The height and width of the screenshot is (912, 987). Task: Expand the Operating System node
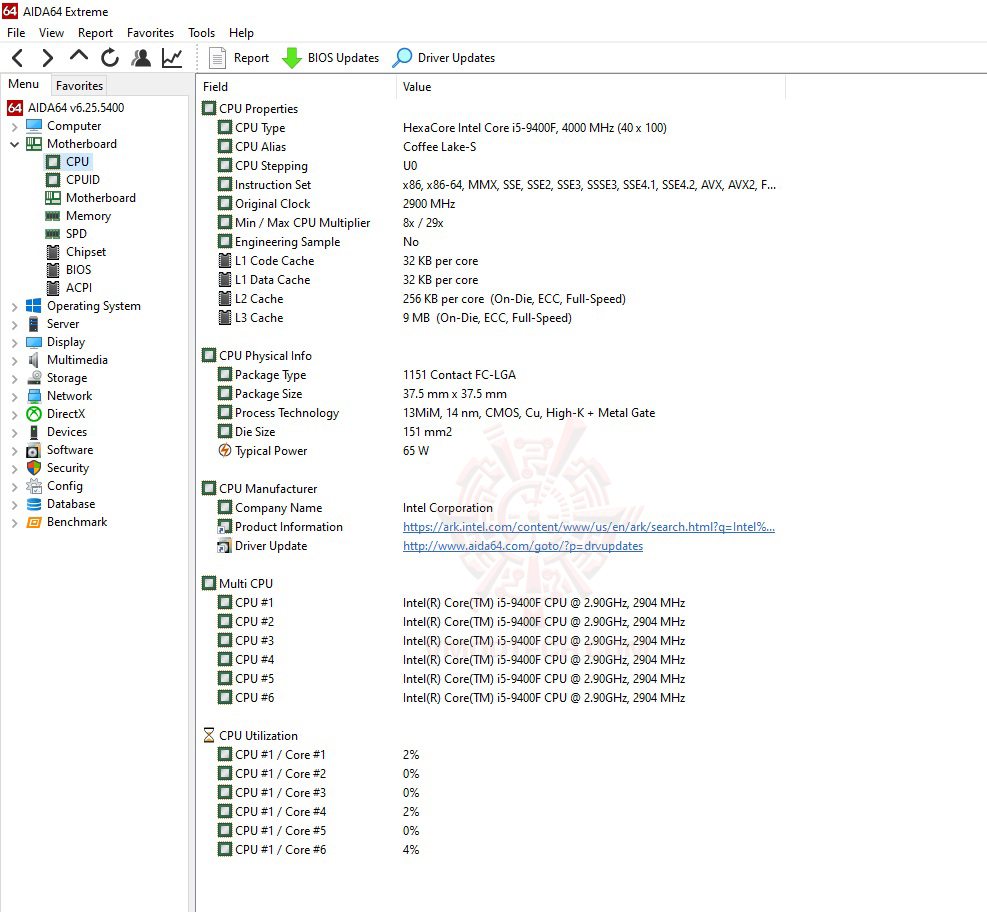tap(14, 307)
